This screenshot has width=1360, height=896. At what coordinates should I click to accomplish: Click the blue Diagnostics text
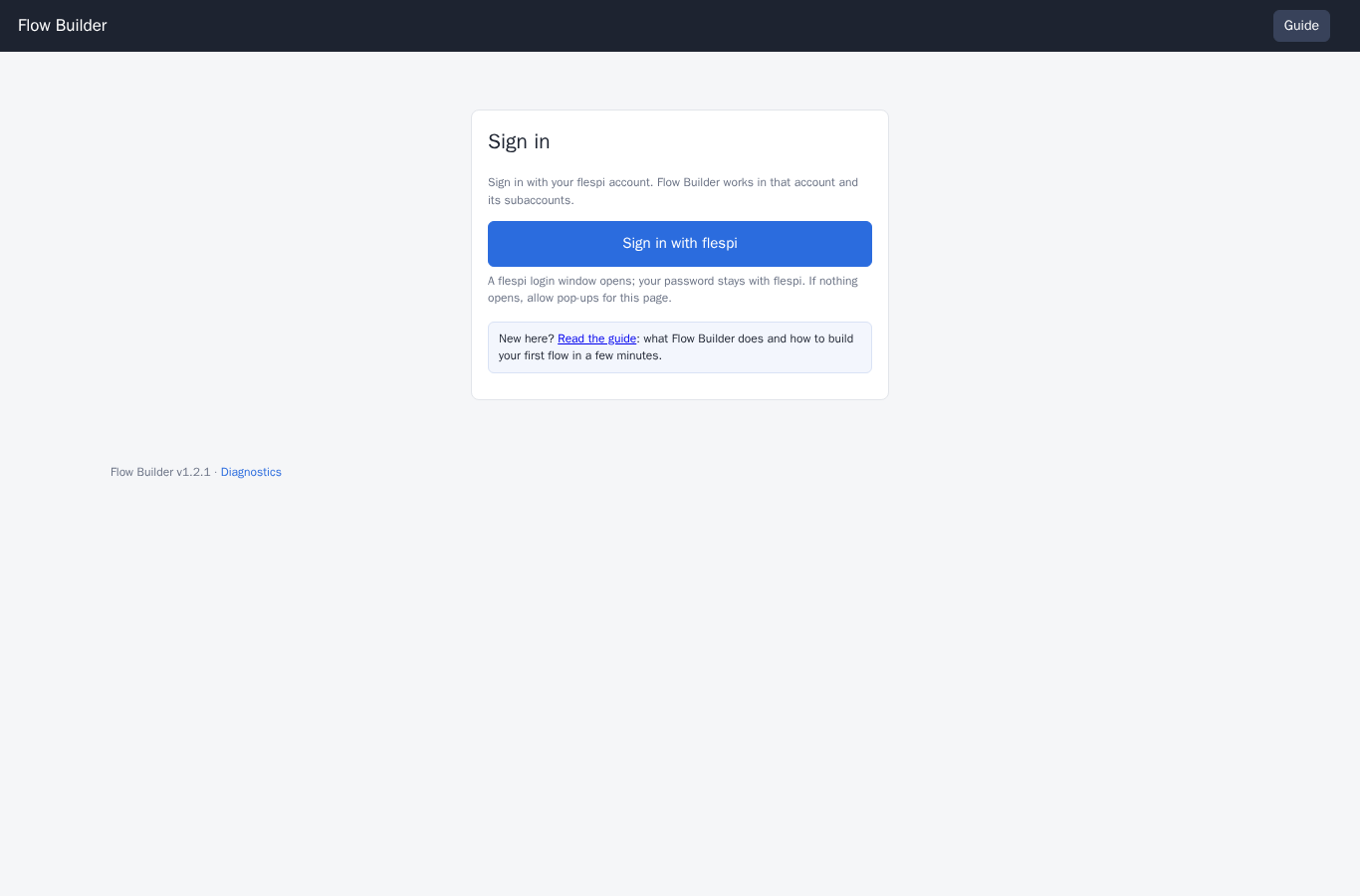251,472
